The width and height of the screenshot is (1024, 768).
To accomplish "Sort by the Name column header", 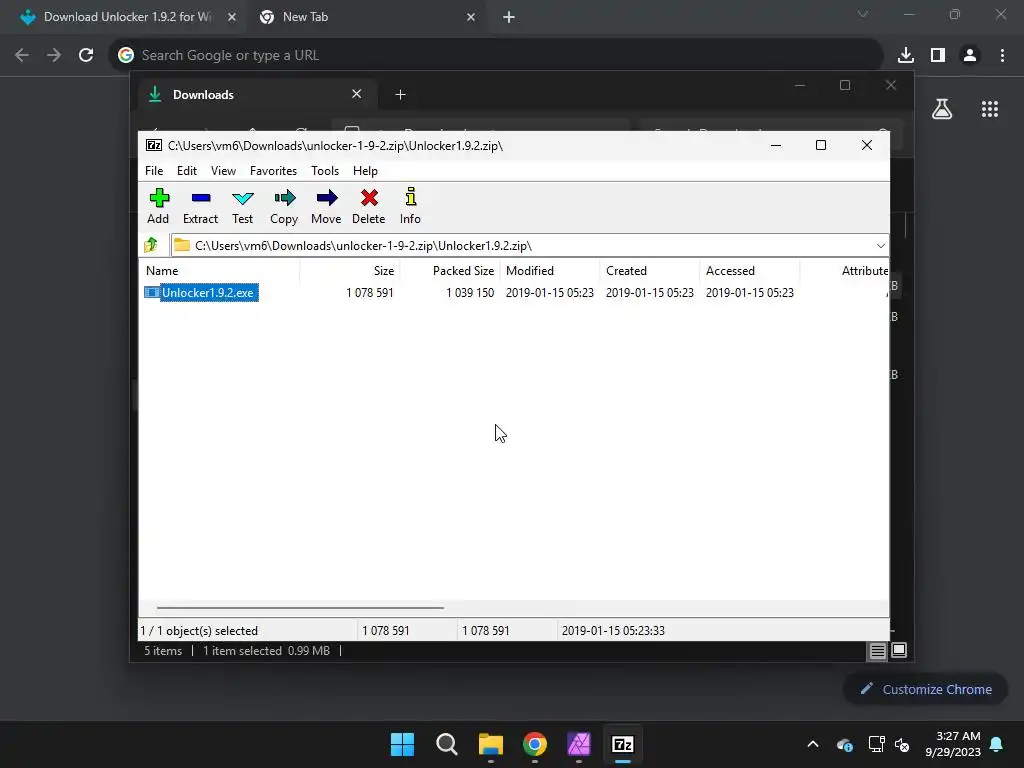I will pyautogui.click(x=219, y=270).
